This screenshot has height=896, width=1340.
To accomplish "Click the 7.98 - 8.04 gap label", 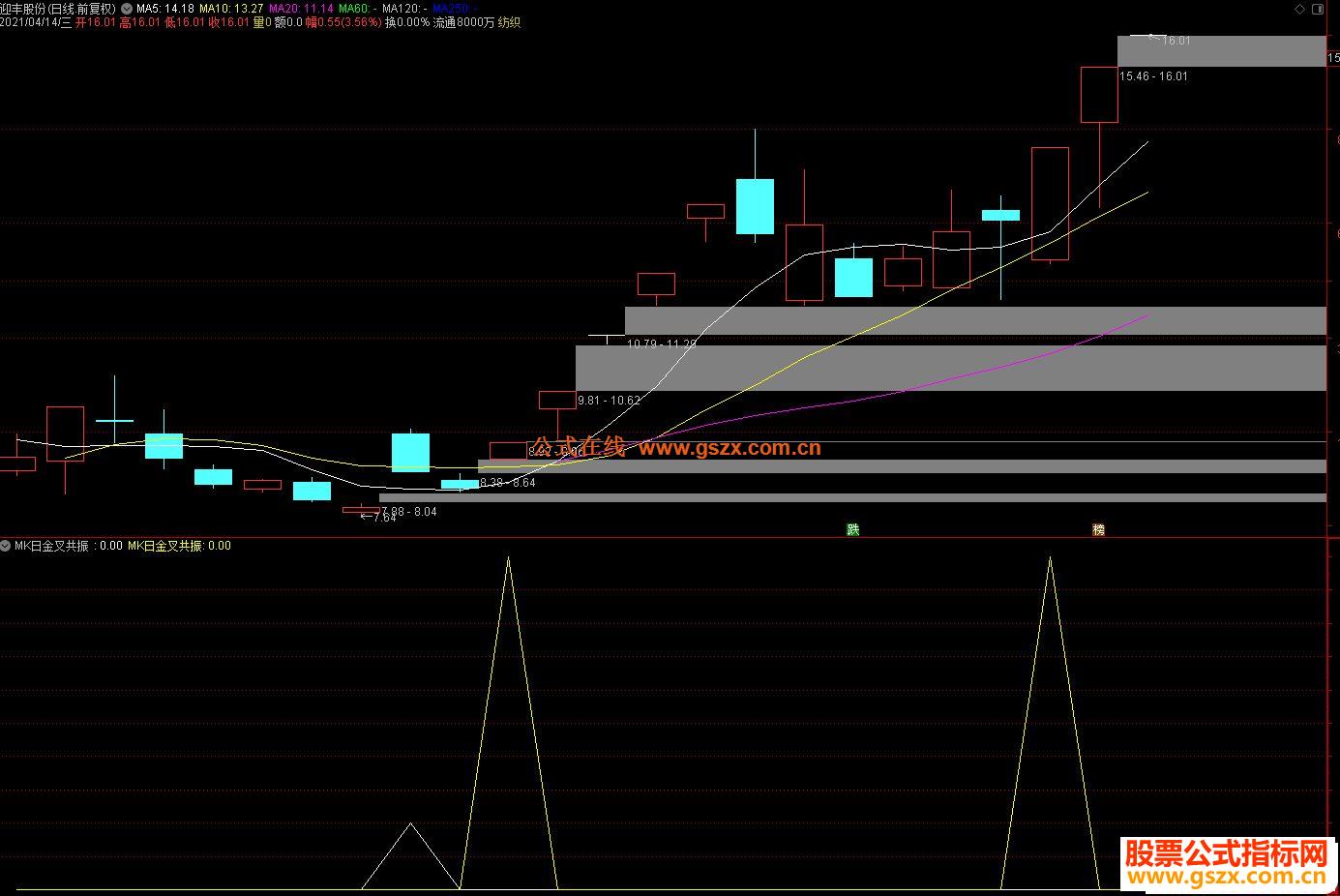I will pyautogui.click(x=409, y=512).
